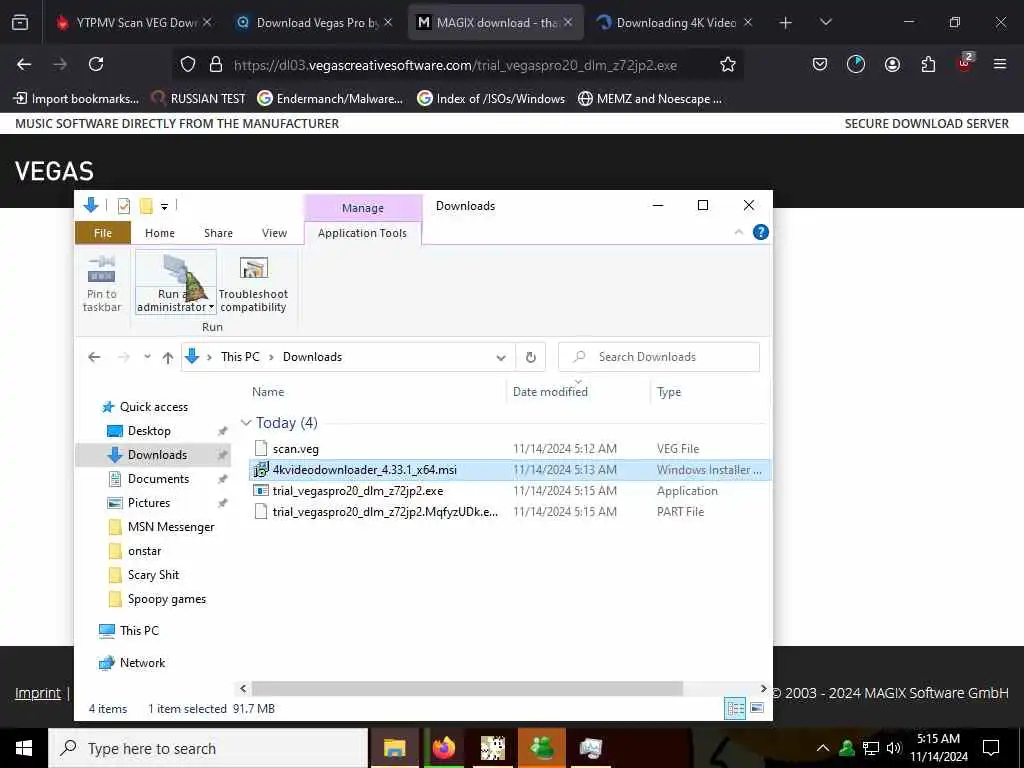Open Documents in Quick access
This screenshot has height=768, width=1024.
pos(159,479)
